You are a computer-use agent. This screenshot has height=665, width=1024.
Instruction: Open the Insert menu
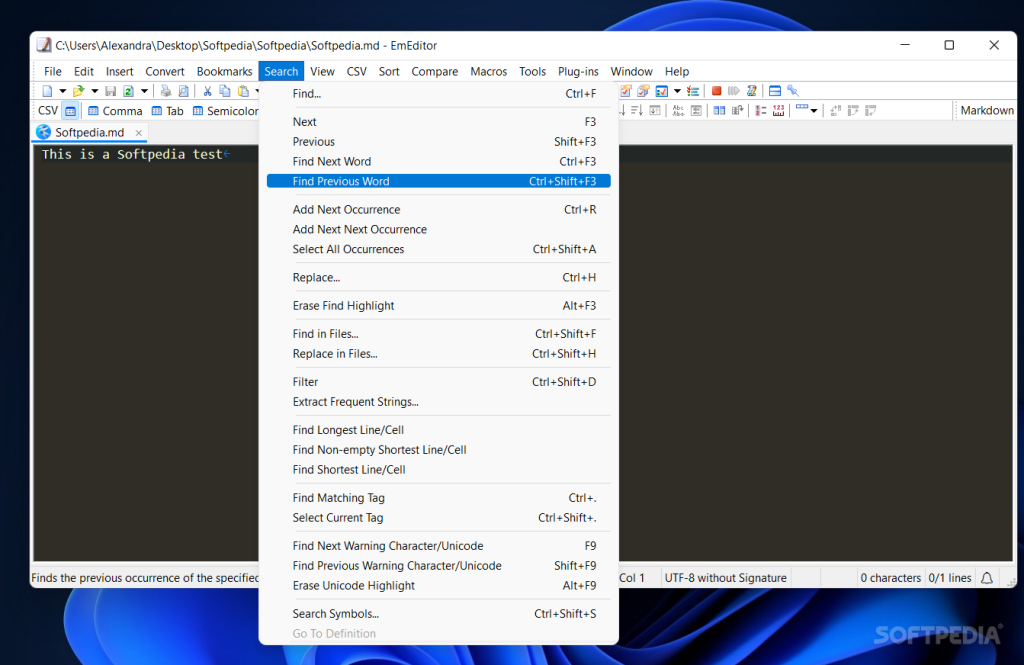coord(120,71)
